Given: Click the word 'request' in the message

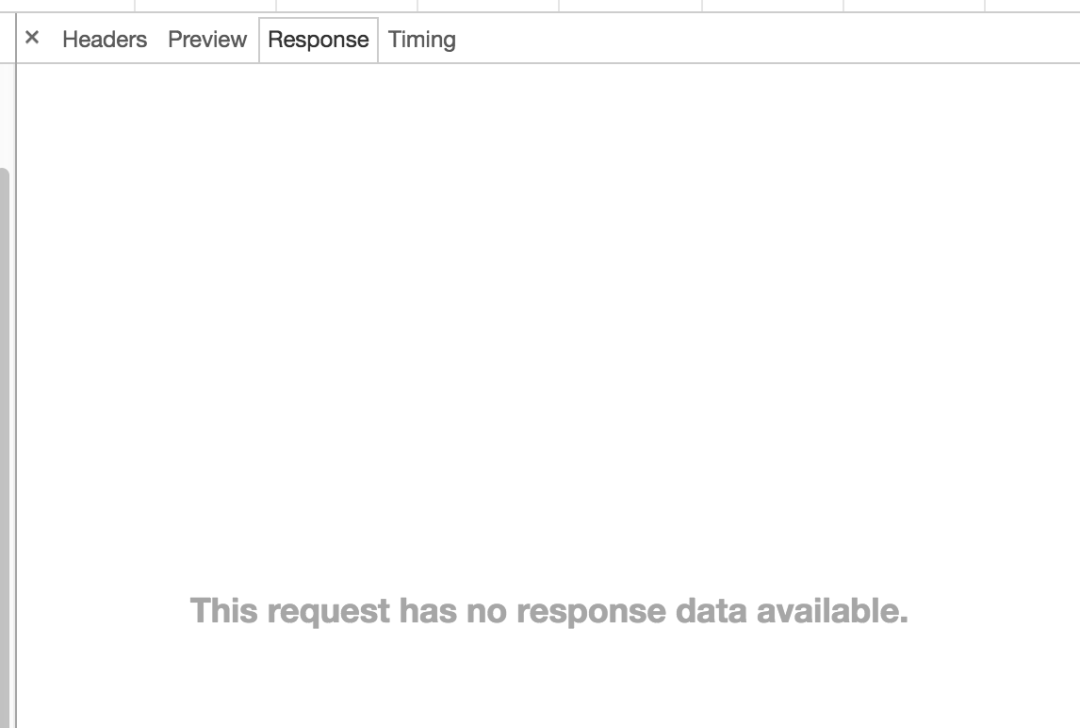Looking at the screenshot, I should coord(329,611).
